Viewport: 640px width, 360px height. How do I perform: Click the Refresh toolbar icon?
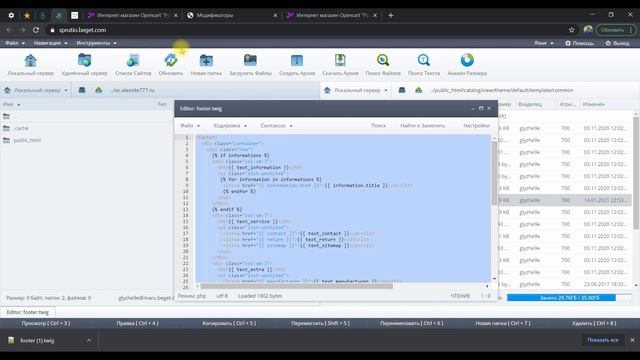click(x=171, y=65)
